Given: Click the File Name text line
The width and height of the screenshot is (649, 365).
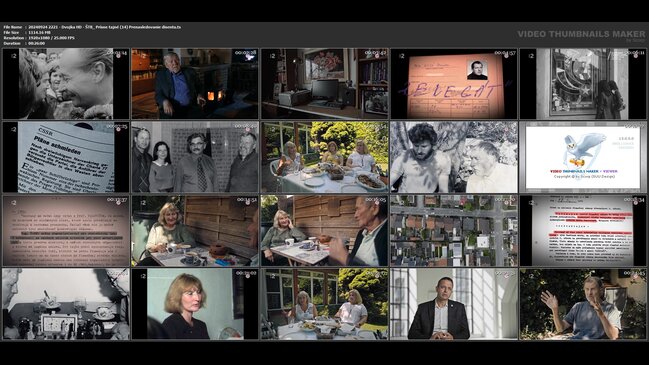Looking at the screenshot, I should pyautogui.click(x=92, y=27).
